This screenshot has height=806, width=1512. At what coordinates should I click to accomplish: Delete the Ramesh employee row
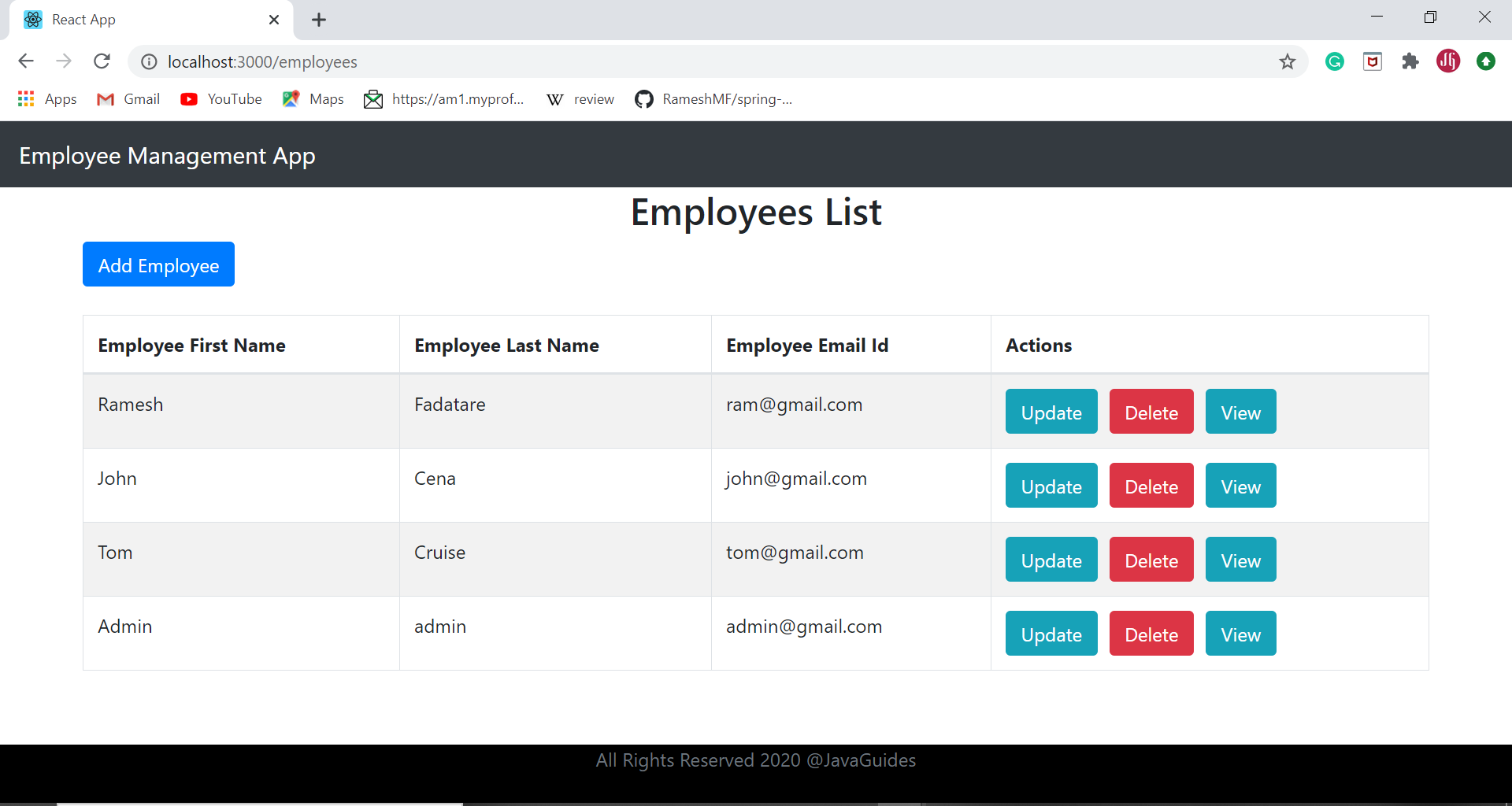(1151, 412)
